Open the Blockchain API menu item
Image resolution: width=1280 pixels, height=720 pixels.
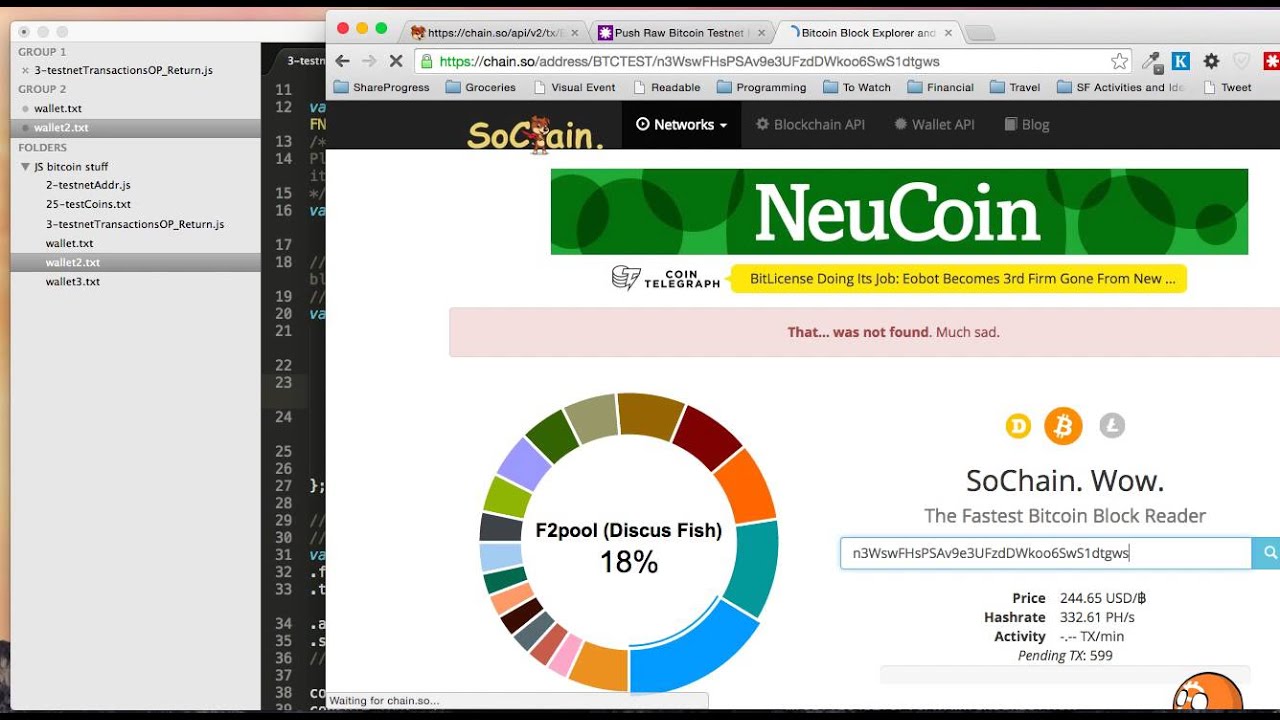pyautogui.click(x=810, y=125)
